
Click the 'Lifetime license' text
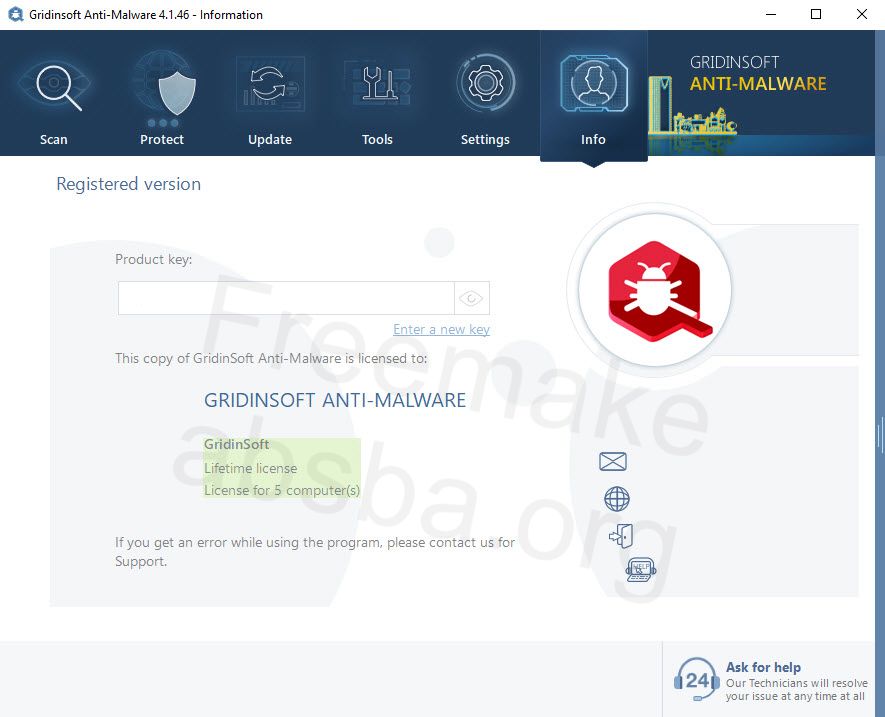pos(251,468)
